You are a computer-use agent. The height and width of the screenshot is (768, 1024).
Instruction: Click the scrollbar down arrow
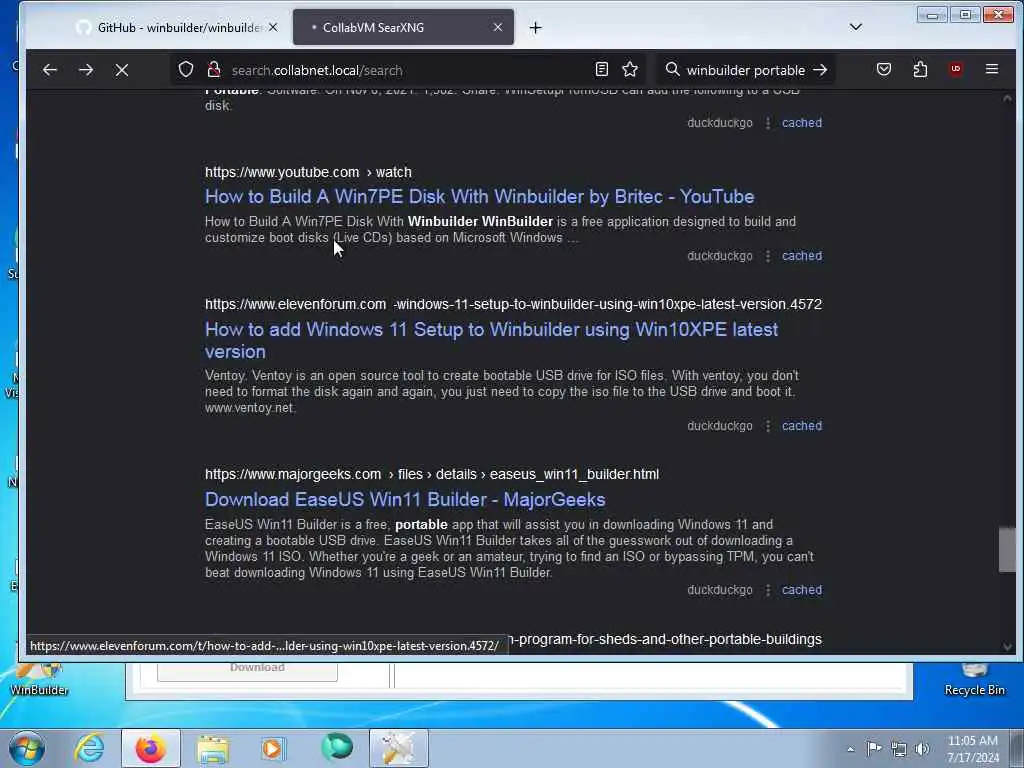coord(1006,647)
